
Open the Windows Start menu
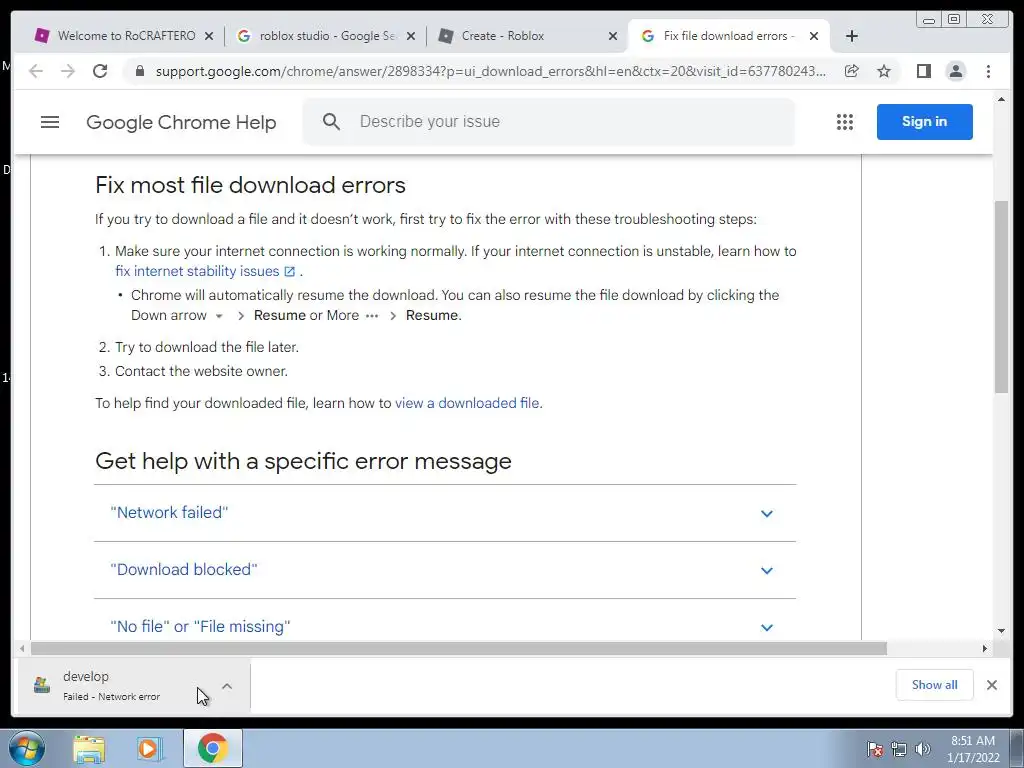coord(26,748)
